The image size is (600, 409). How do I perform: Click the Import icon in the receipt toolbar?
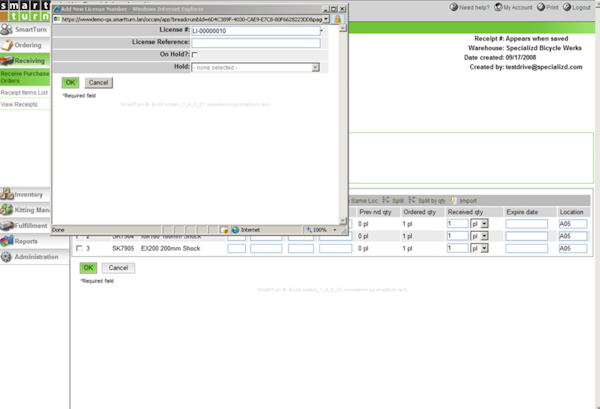coord(453,200)
